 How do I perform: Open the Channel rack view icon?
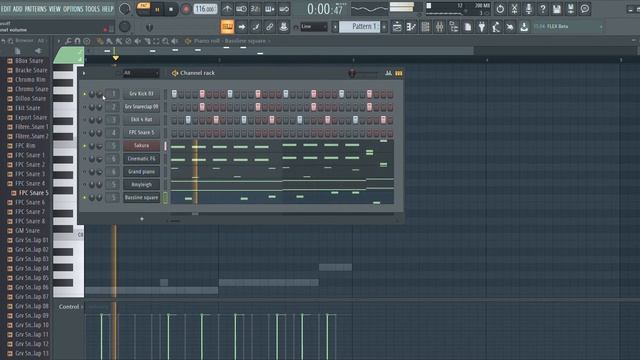click(x=425, y=27)
